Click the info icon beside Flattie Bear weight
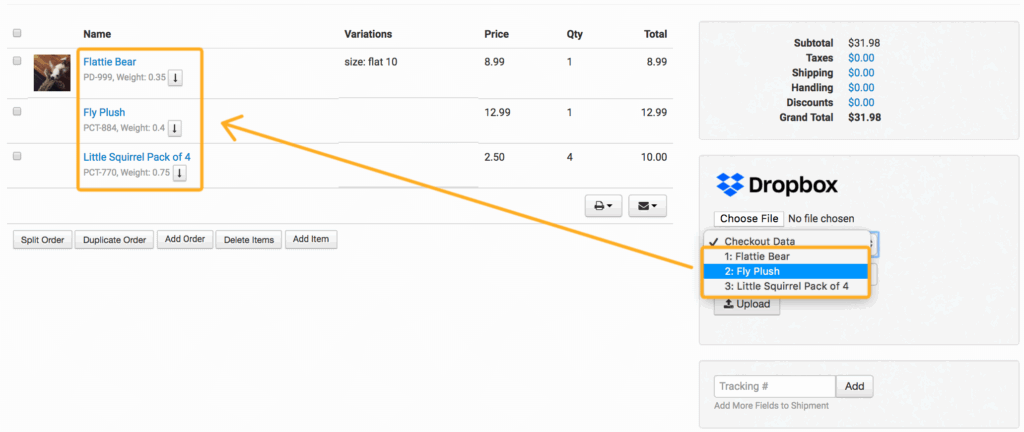 point(175,78)
